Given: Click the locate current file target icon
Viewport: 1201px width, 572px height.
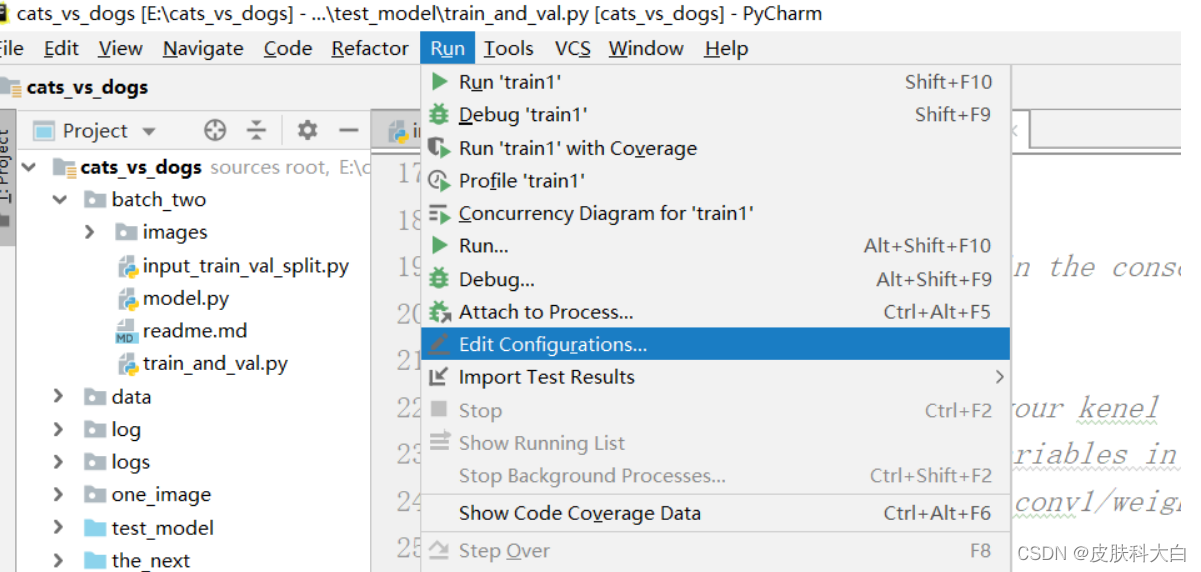Looking at the screenshot, I should point(215,130).
